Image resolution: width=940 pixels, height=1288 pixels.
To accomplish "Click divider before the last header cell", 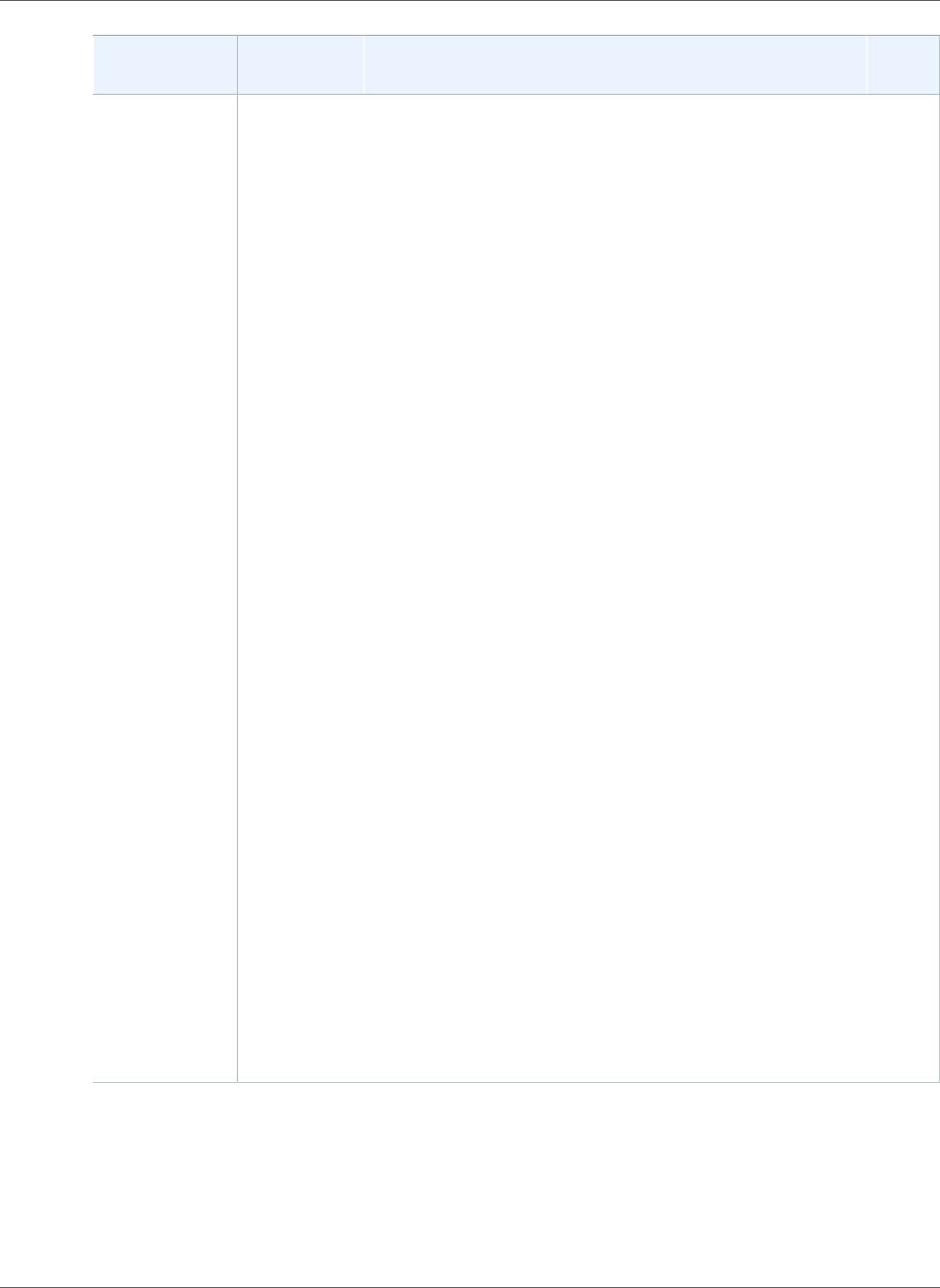I will 867,65.
